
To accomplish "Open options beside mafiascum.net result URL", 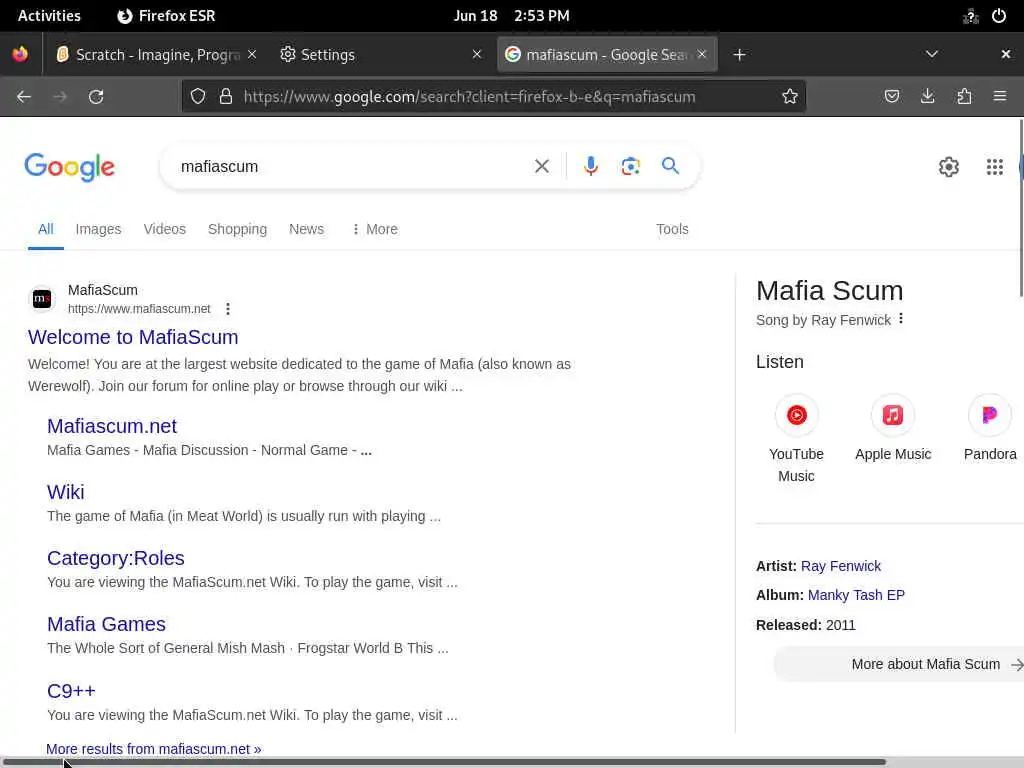I will pos(228,309).
